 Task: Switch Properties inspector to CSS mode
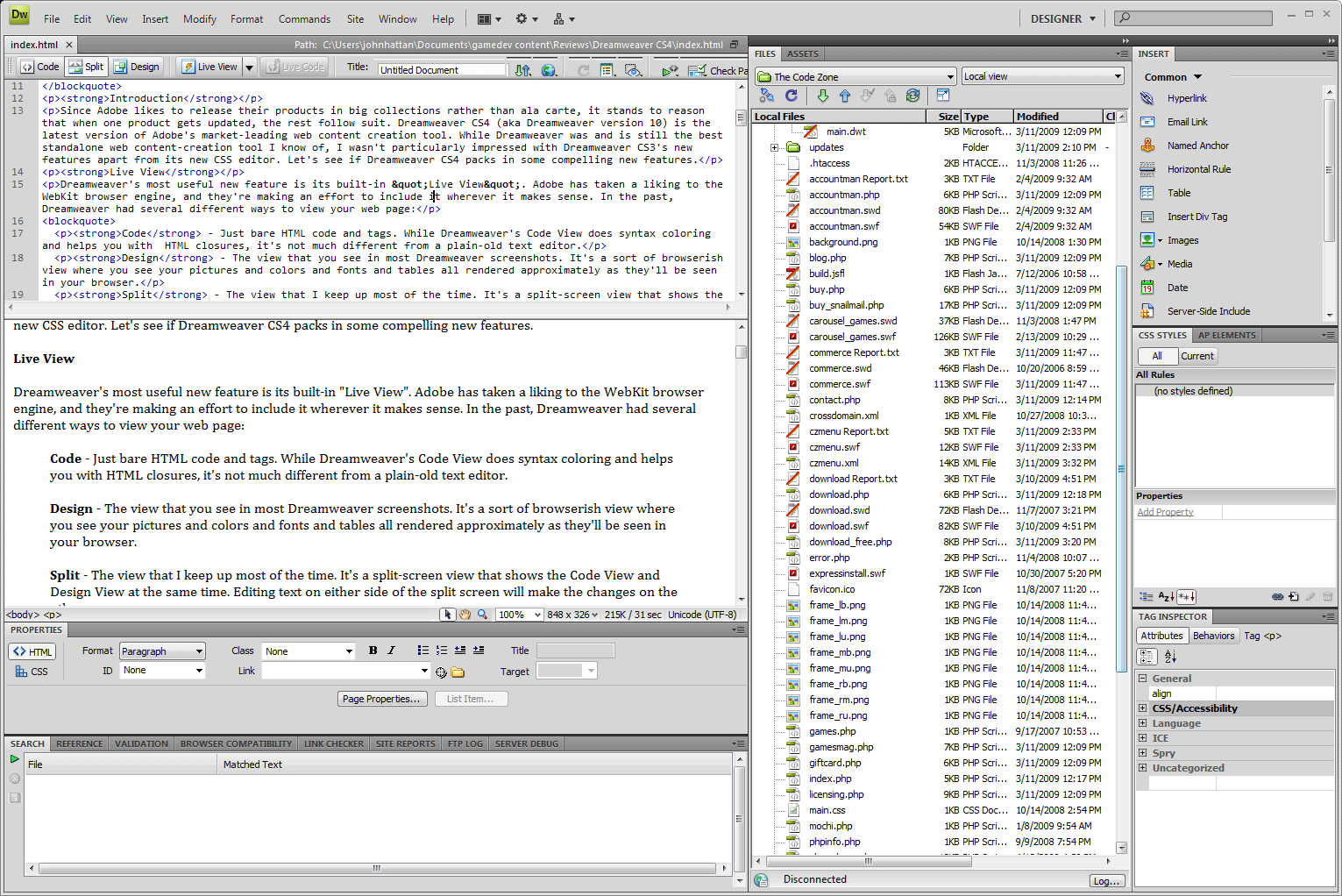click(x=32, y=672)
